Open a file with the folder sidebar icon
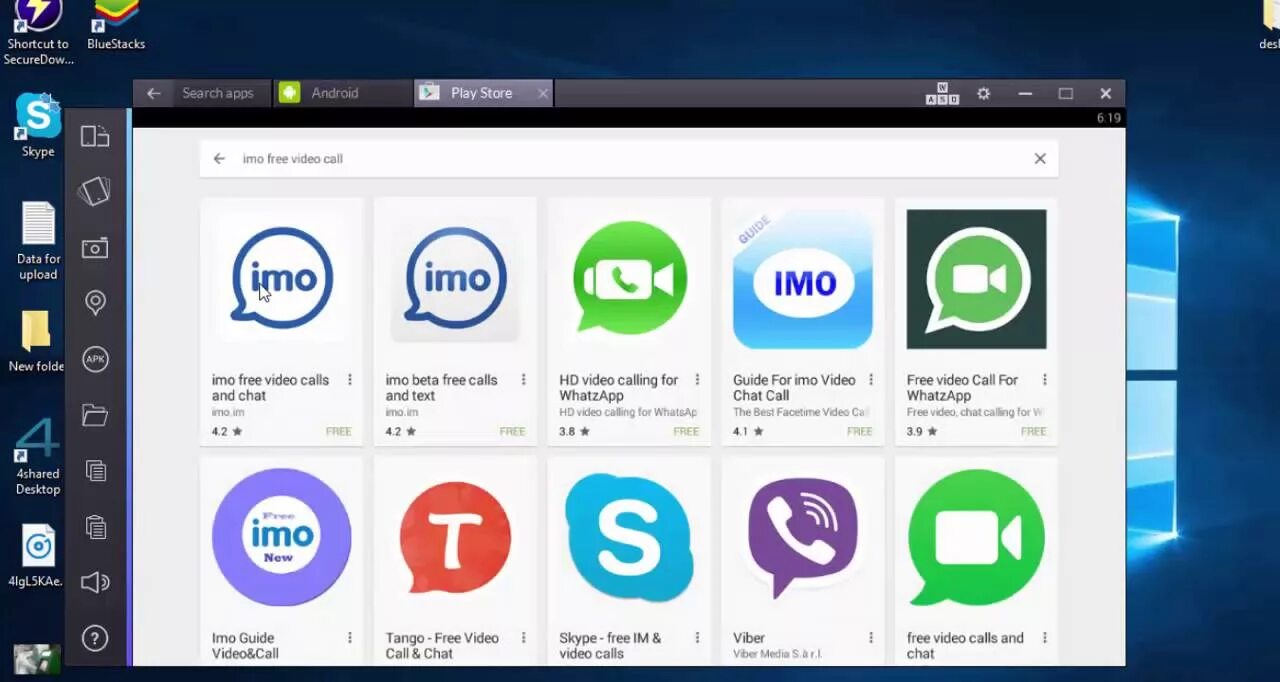 (x=95, y=414)
